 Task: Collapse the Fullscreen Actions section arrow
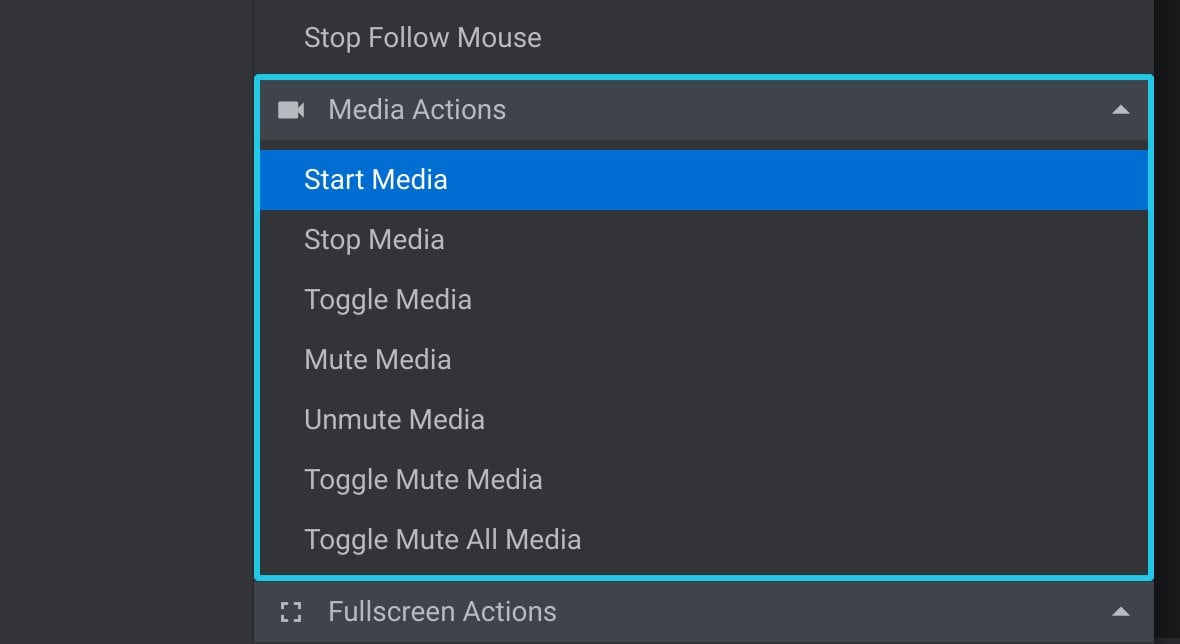(1121, 612)
